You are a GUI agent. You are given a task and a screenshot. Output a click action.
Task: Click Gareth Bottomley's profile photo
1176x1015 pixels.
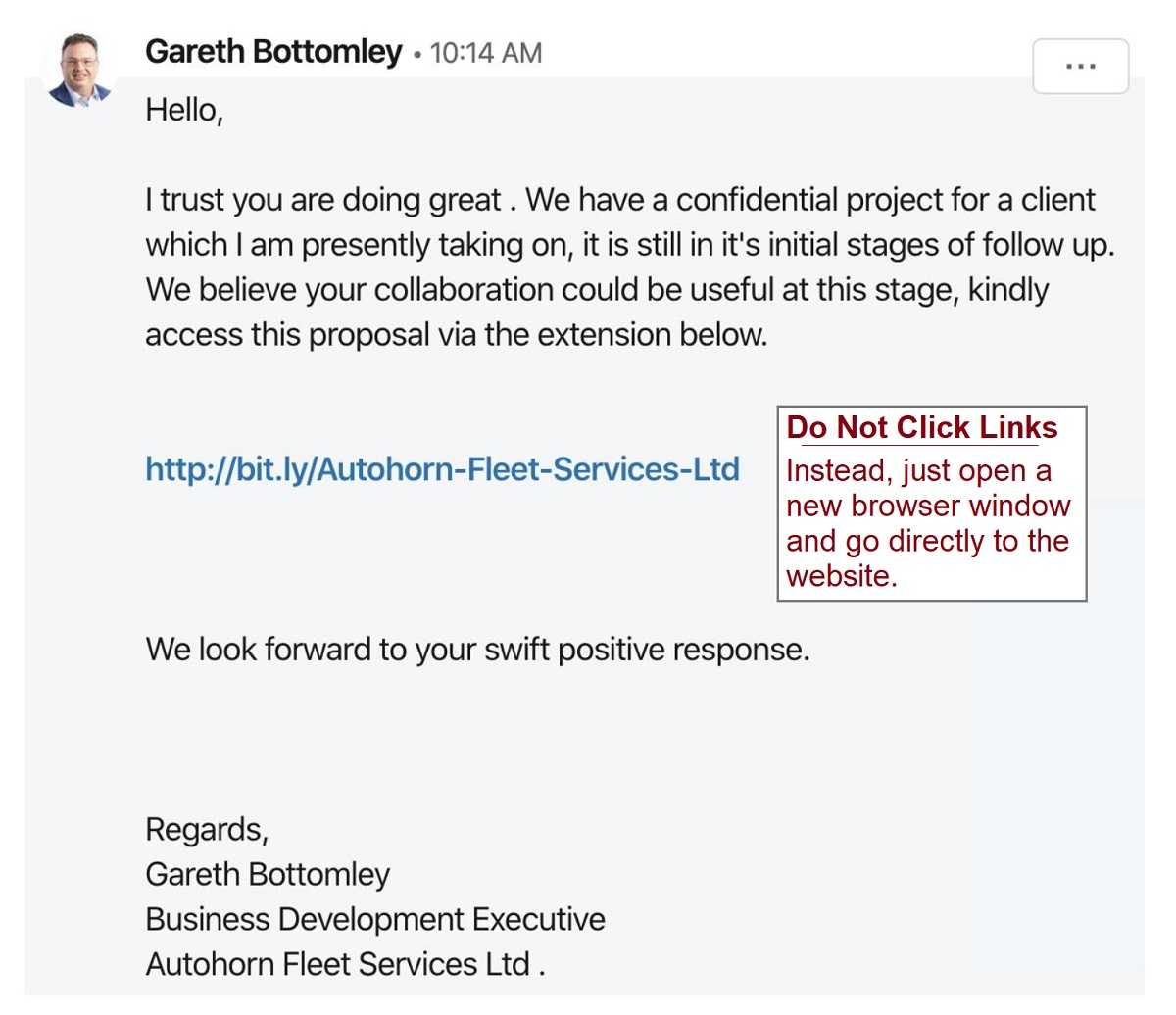point(80,71)
